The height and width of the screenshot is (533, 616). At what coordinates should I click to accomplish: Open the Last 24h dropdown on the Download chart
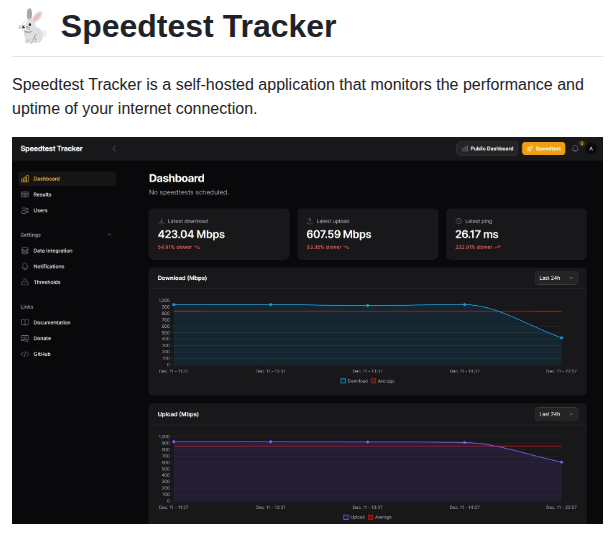coord(556,278)
